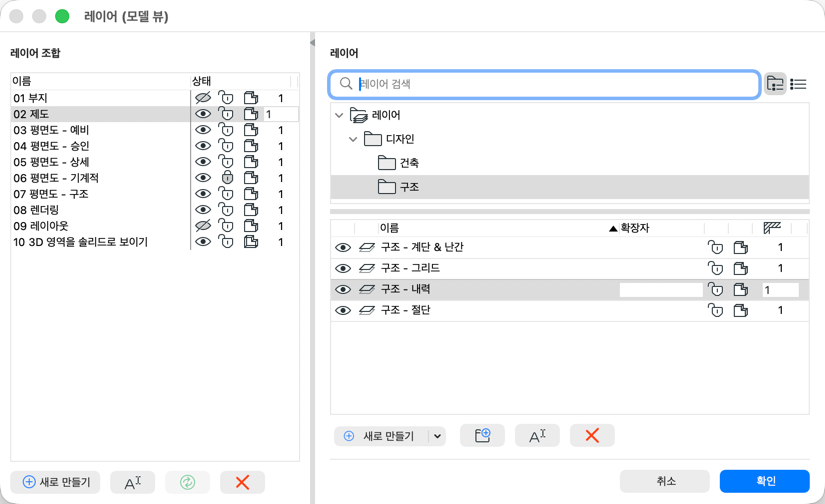The width and height of the screenshot is (825, 504).
Task: Focus the 레이어 검색 search field
Action: (545, 84)
